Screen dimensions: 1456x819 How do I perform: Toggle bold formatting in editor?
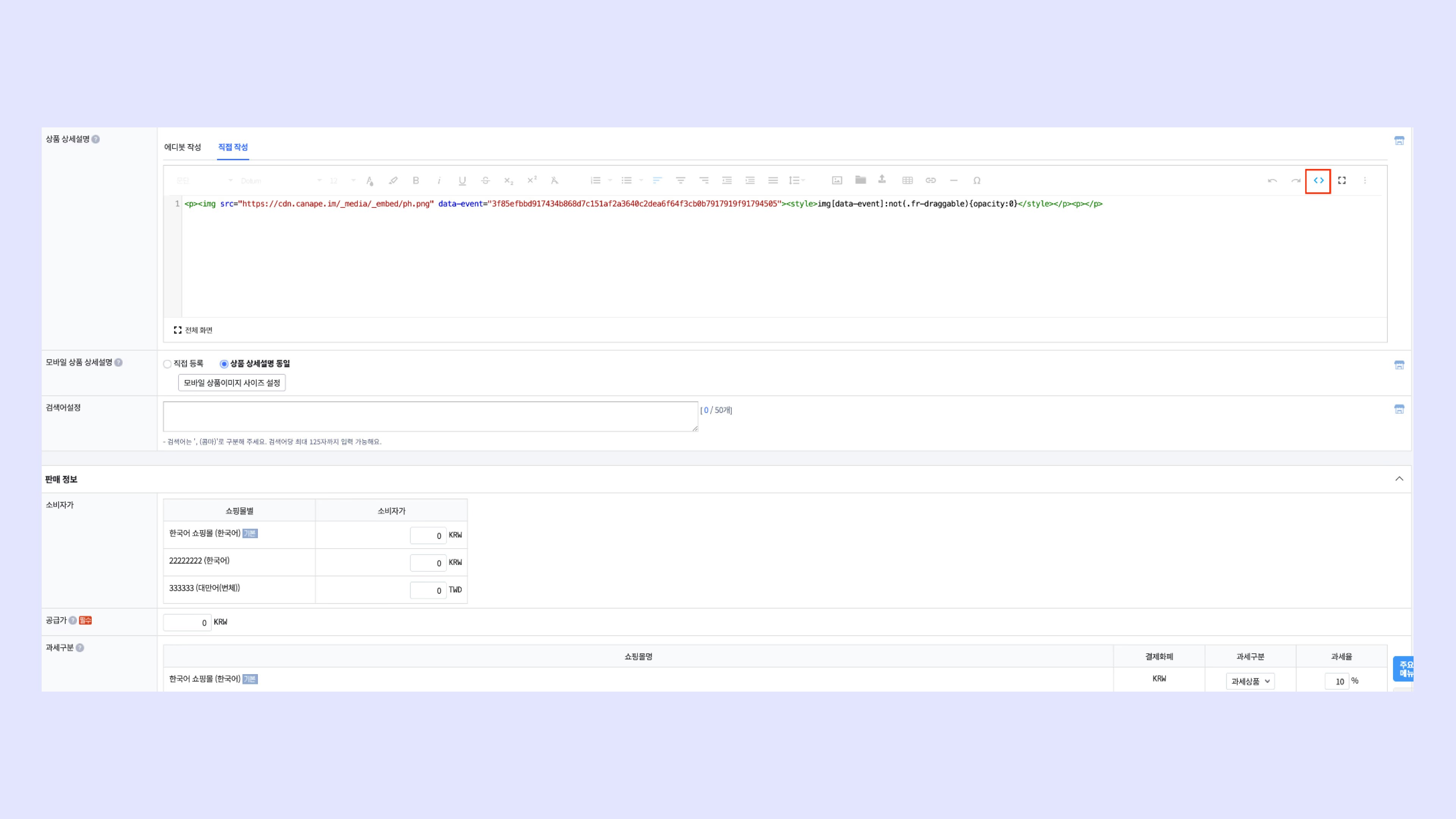point(416,181)
